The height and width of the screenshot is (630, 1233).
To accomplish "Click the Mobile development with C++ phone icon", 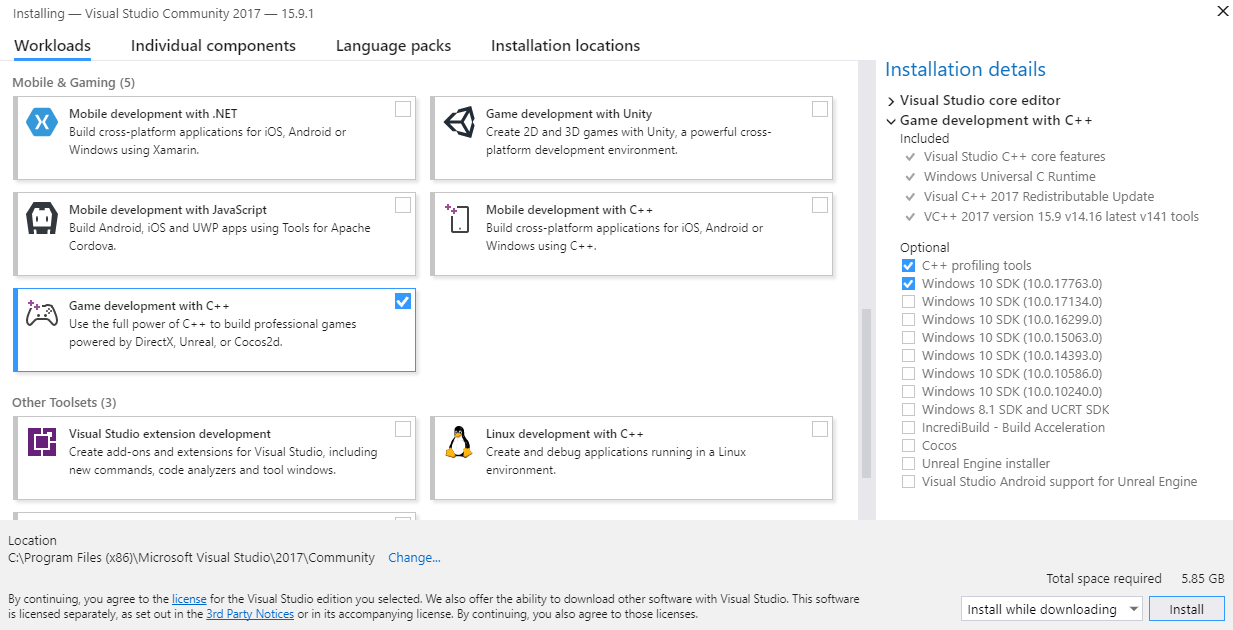I will coord(459,219).
